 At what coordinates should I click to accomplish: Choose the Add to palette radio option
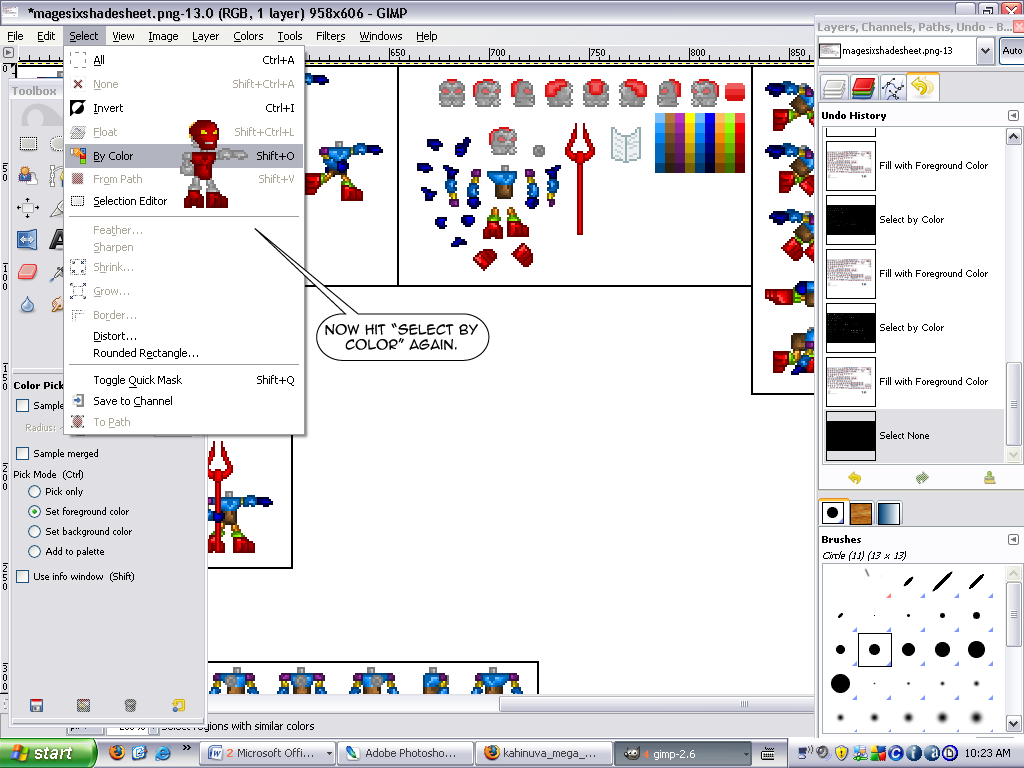[35, 552]
